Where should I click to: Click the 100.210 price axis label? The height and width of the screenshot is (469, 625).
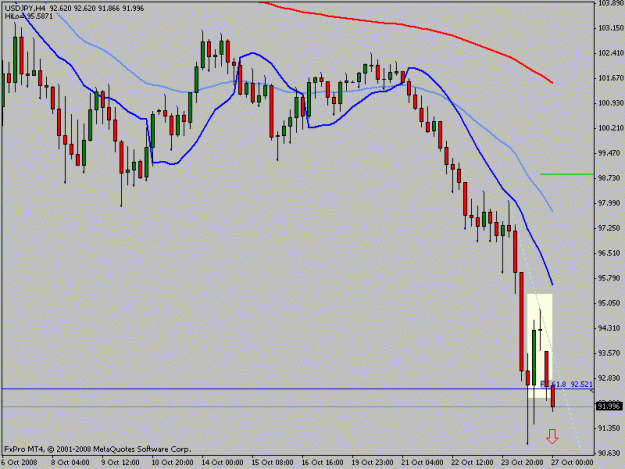pyautogui.click(x=610, y=128)
